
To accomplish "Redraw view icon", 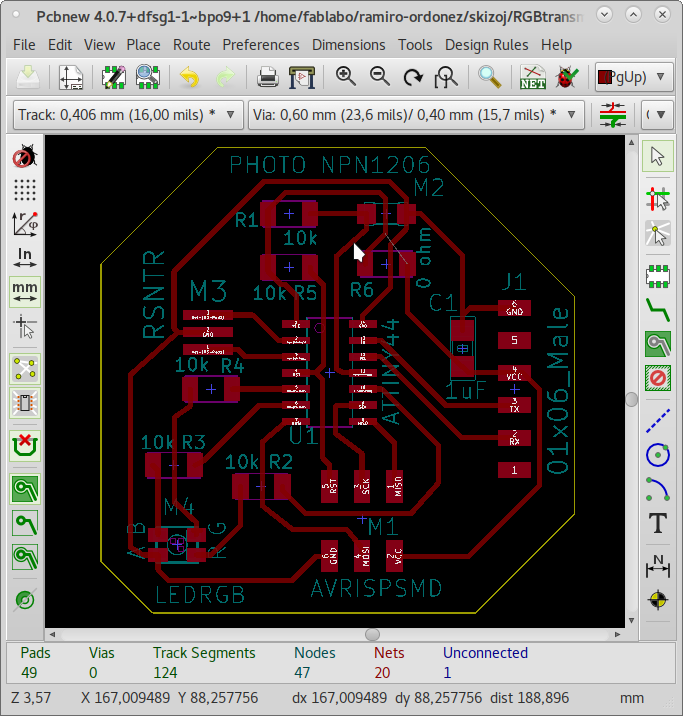I will pyautogui.click(x=413, y=77).
